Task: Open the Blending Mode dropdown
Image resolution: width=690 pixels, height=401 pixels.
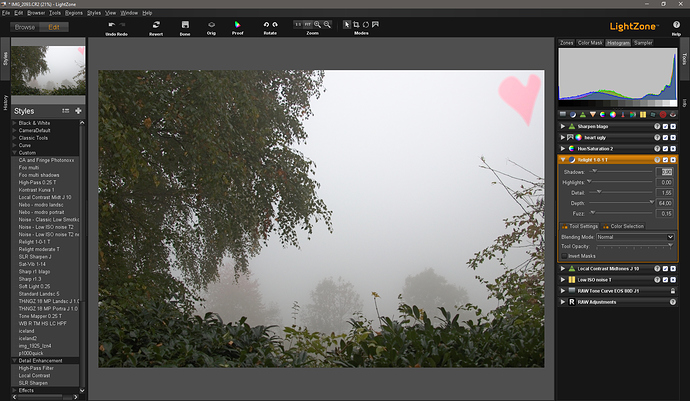Action: [x=635, y=237]
